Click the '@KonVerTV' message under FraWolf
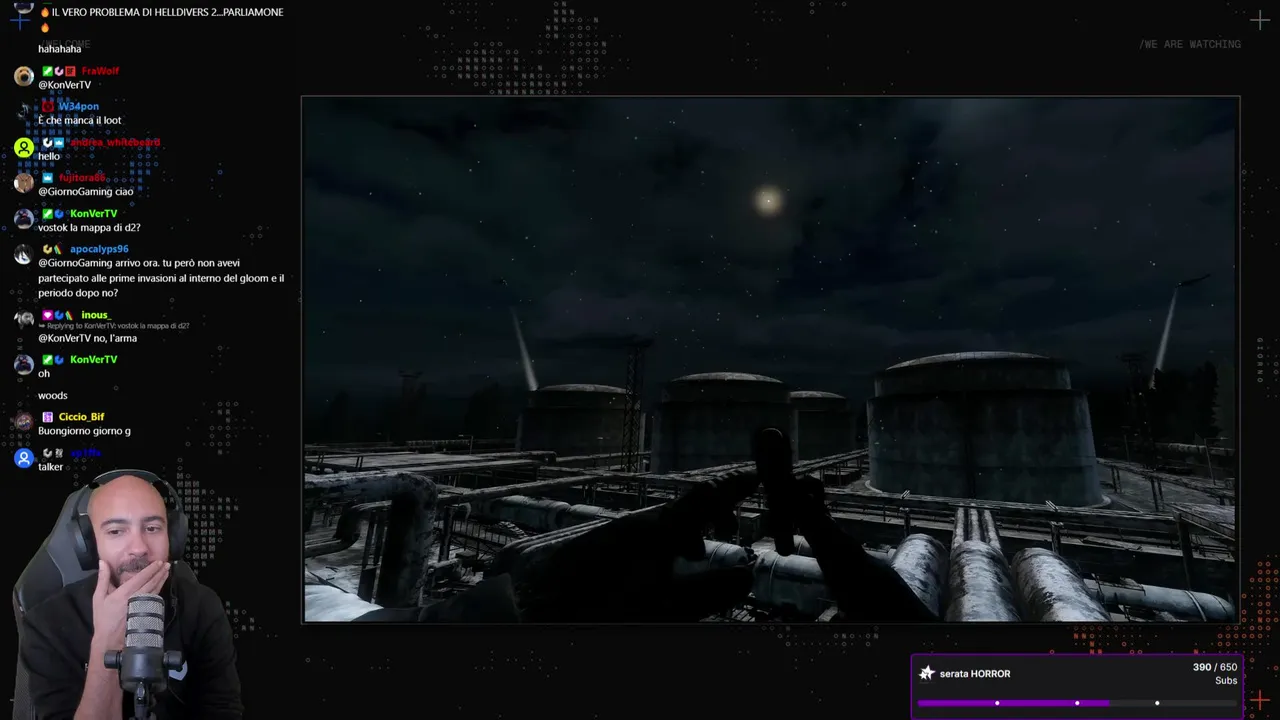This screenshot has height=720, width=1280. [64, 85]
